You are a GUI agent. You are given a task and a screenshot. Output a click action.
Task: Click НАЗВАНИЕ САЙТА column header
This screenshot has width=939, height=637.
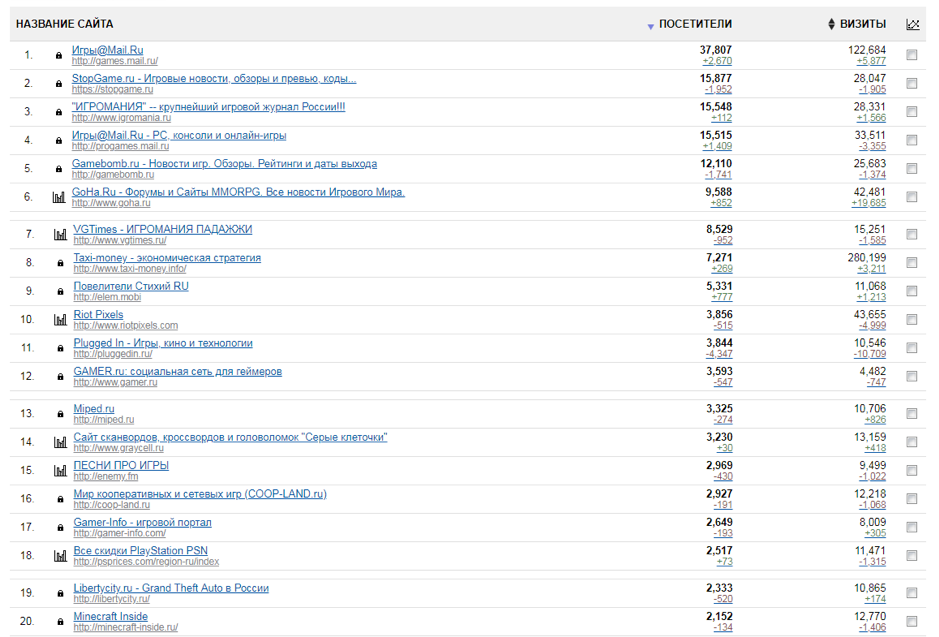click(x=65, y=24)
